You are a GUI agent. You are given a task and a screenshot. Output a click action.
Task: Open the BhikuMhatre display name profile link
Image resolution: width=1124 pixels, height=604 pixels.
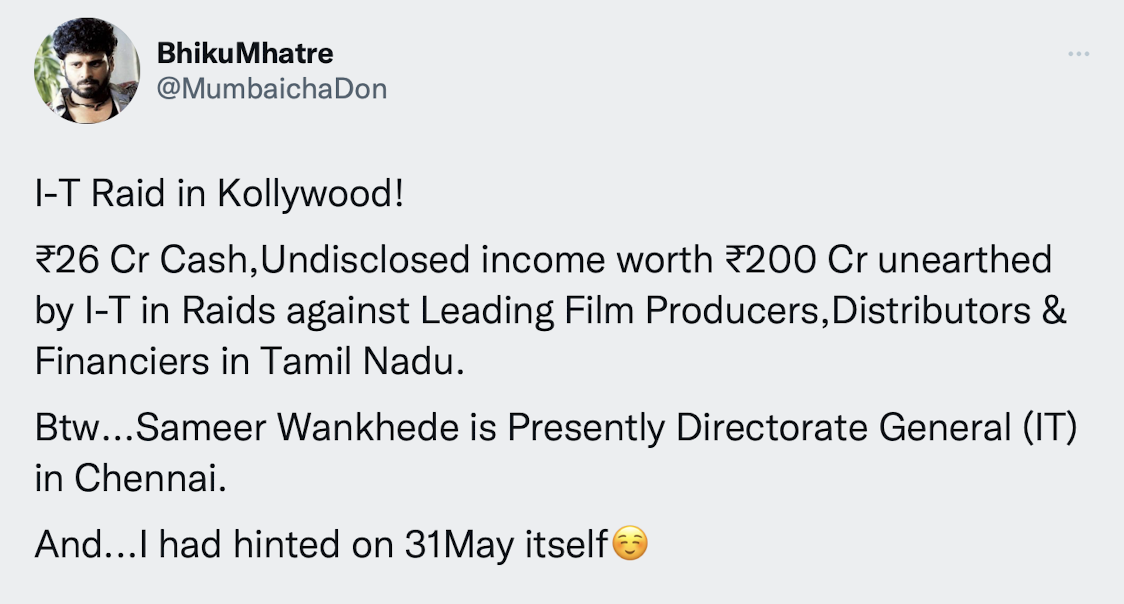coord(245,53)
